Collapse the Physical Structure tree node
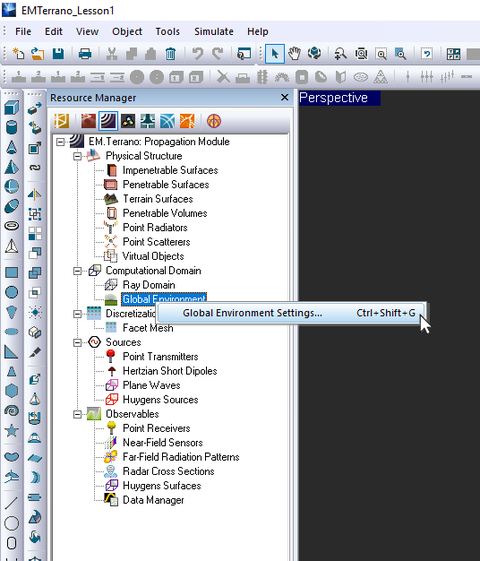 [77, 156]
